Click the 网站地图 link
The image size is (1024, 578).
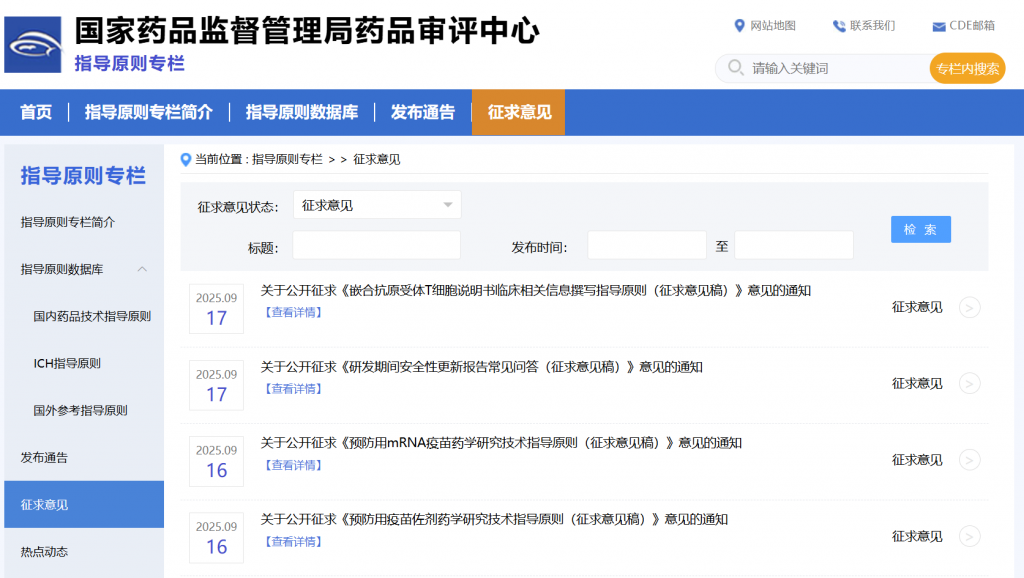773,25
